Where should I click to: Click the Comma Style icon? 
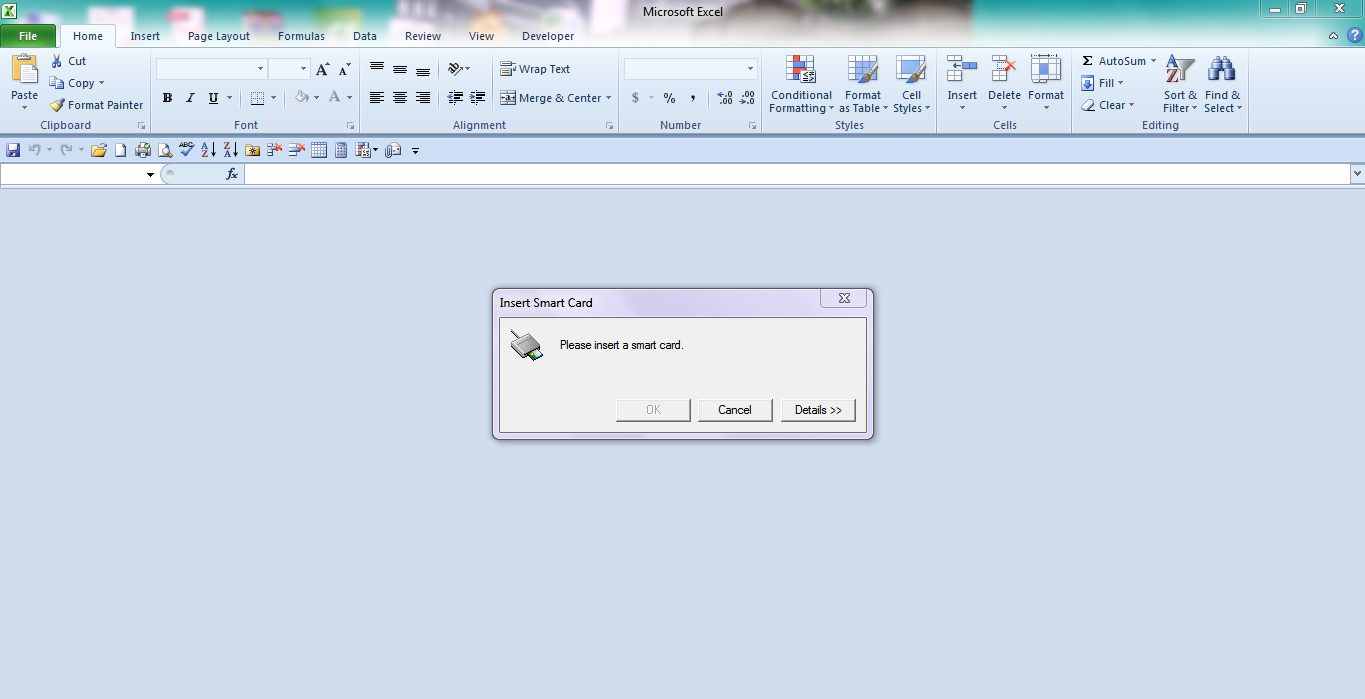693,98
